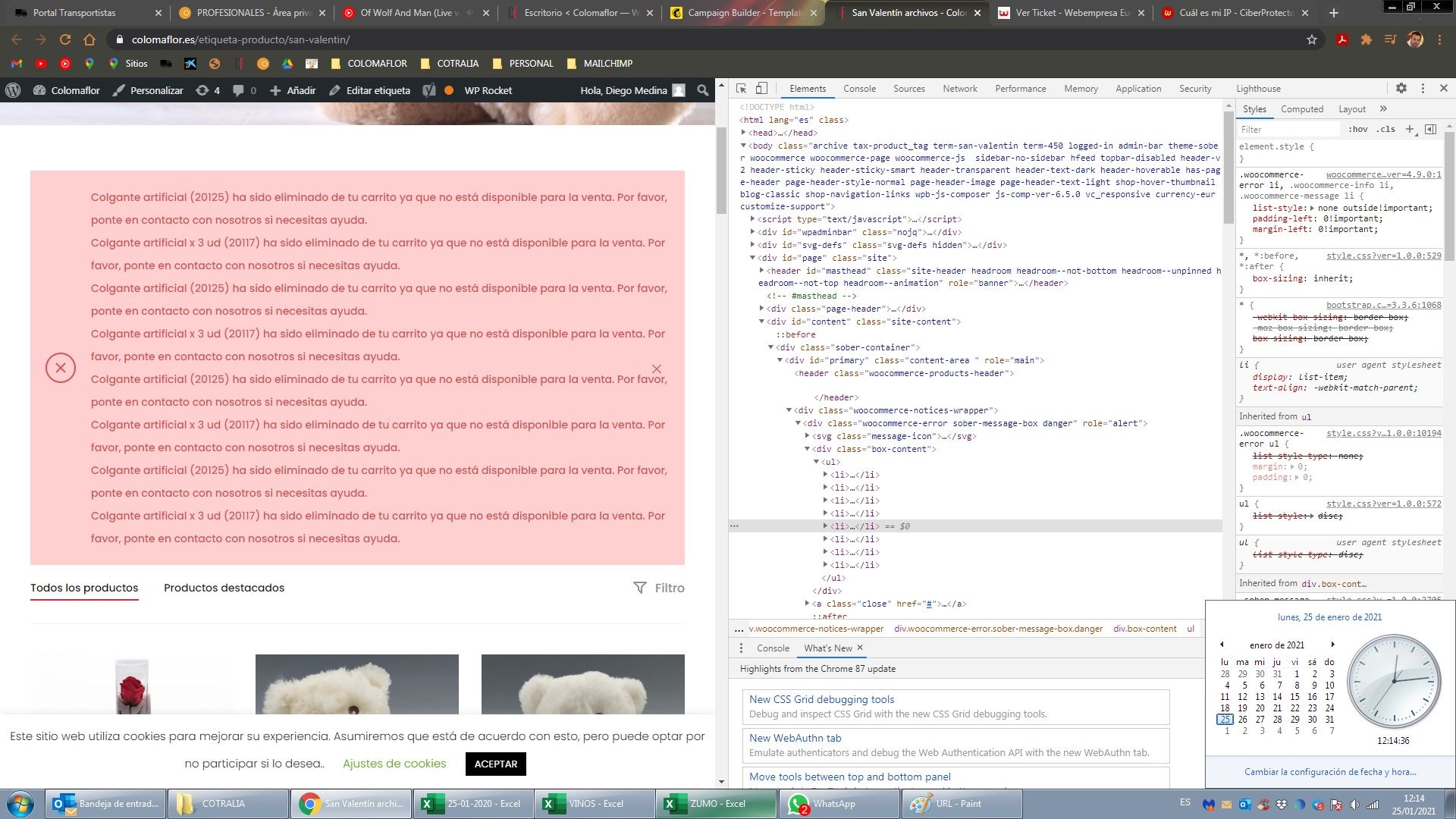Switch to Computed styles tab
This screenshot has width=1456, height=819.
[x=1302, y=109]
